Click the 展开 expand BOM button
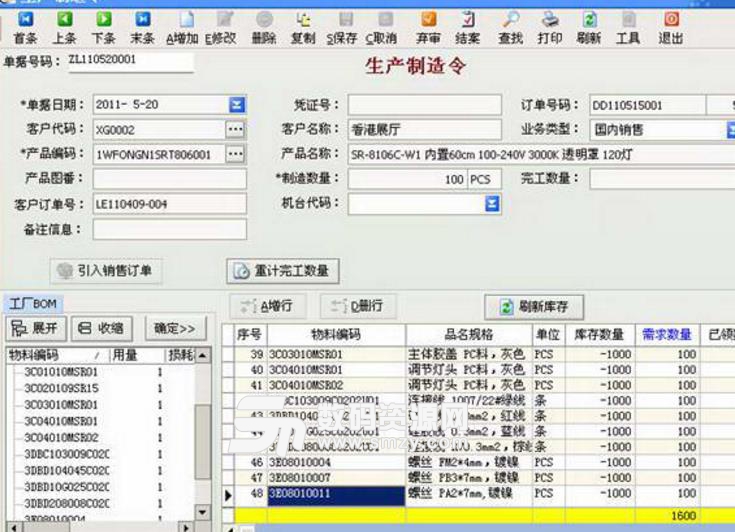Image resolution: width=735 pixels, height=532 pixels. click(x=36, y=329)
